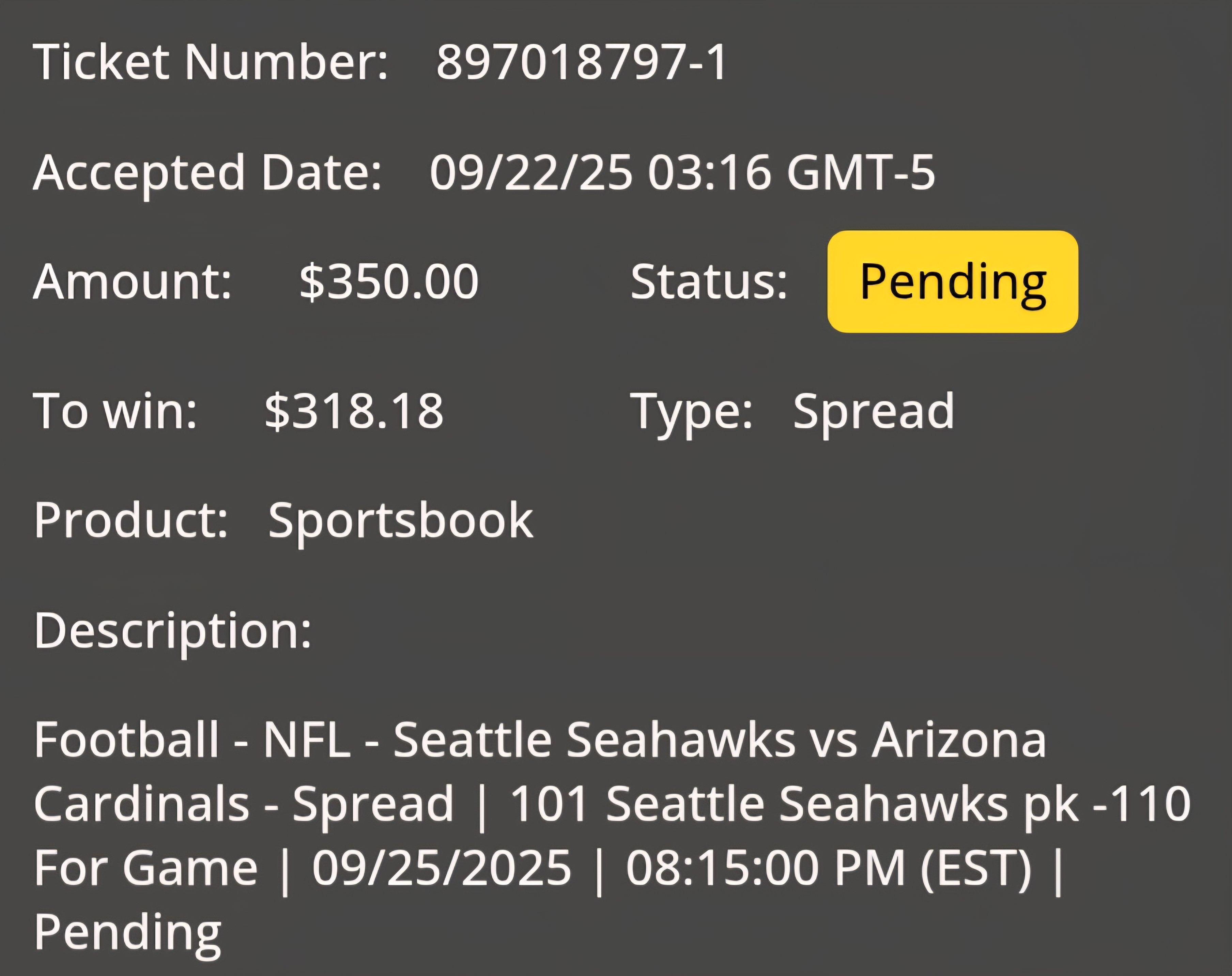Viewport: 1232px width, 976px height.
Task: Click the Product label
Action: (131, 521)
